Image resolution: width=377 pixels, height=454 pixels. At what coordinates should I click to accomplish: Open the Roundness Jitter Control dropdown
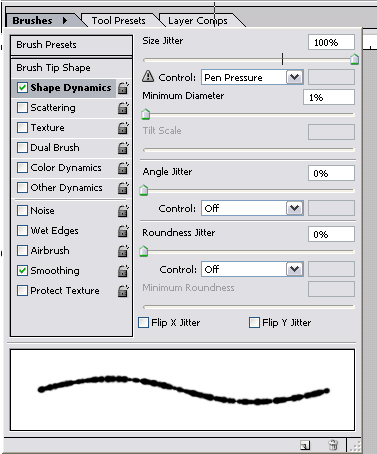252,269
